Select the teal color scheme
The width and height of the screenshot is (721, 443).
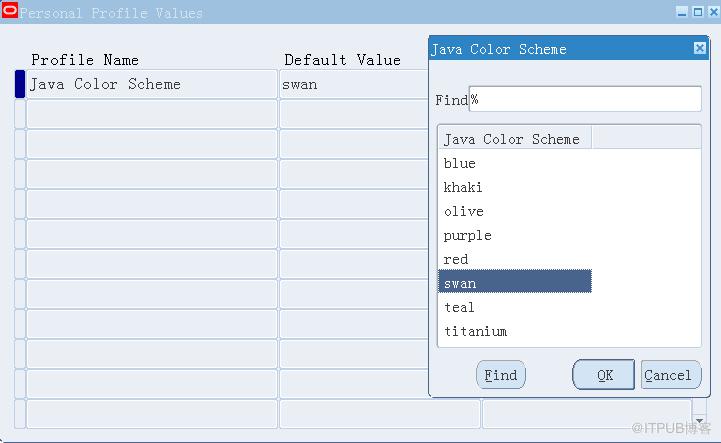point(459,307)
